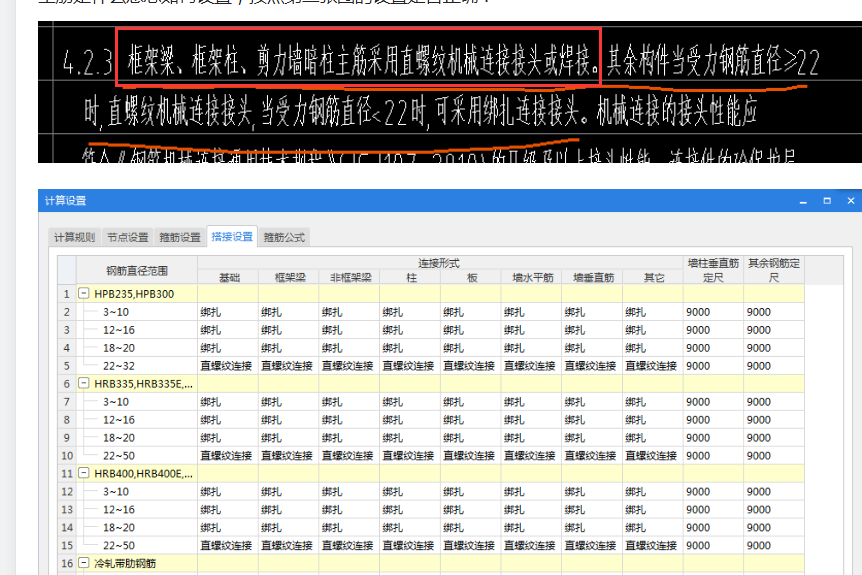Collapse the HPB235,HPB300 group
Viewport: 862px width, 575px height.
(x=84, y=294)
